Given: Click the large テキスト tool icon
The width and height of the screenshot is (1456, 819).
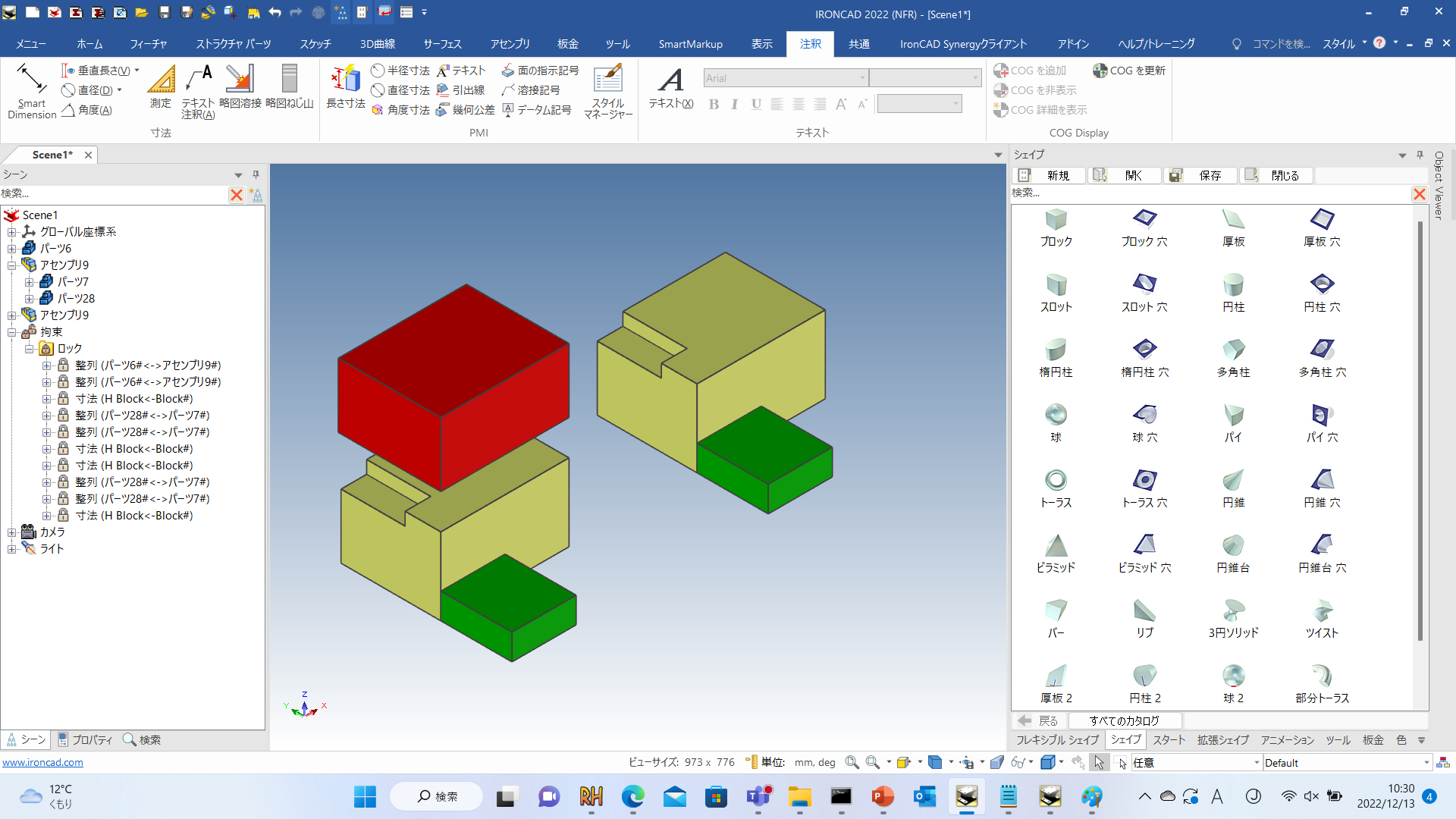Looking at the screenshot, I should [670, 87].
